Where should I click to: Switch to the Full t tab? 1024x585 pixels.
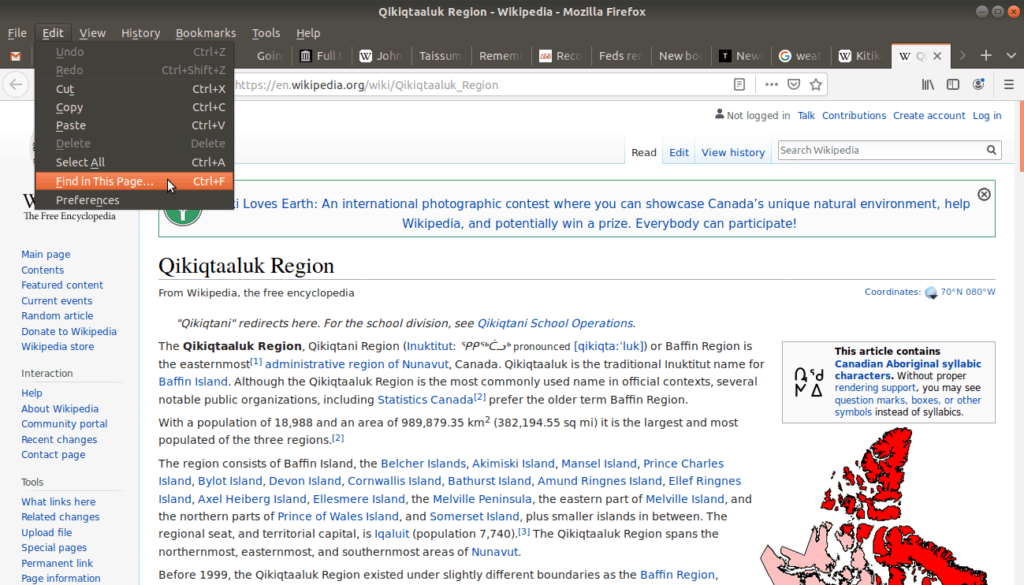321,56
